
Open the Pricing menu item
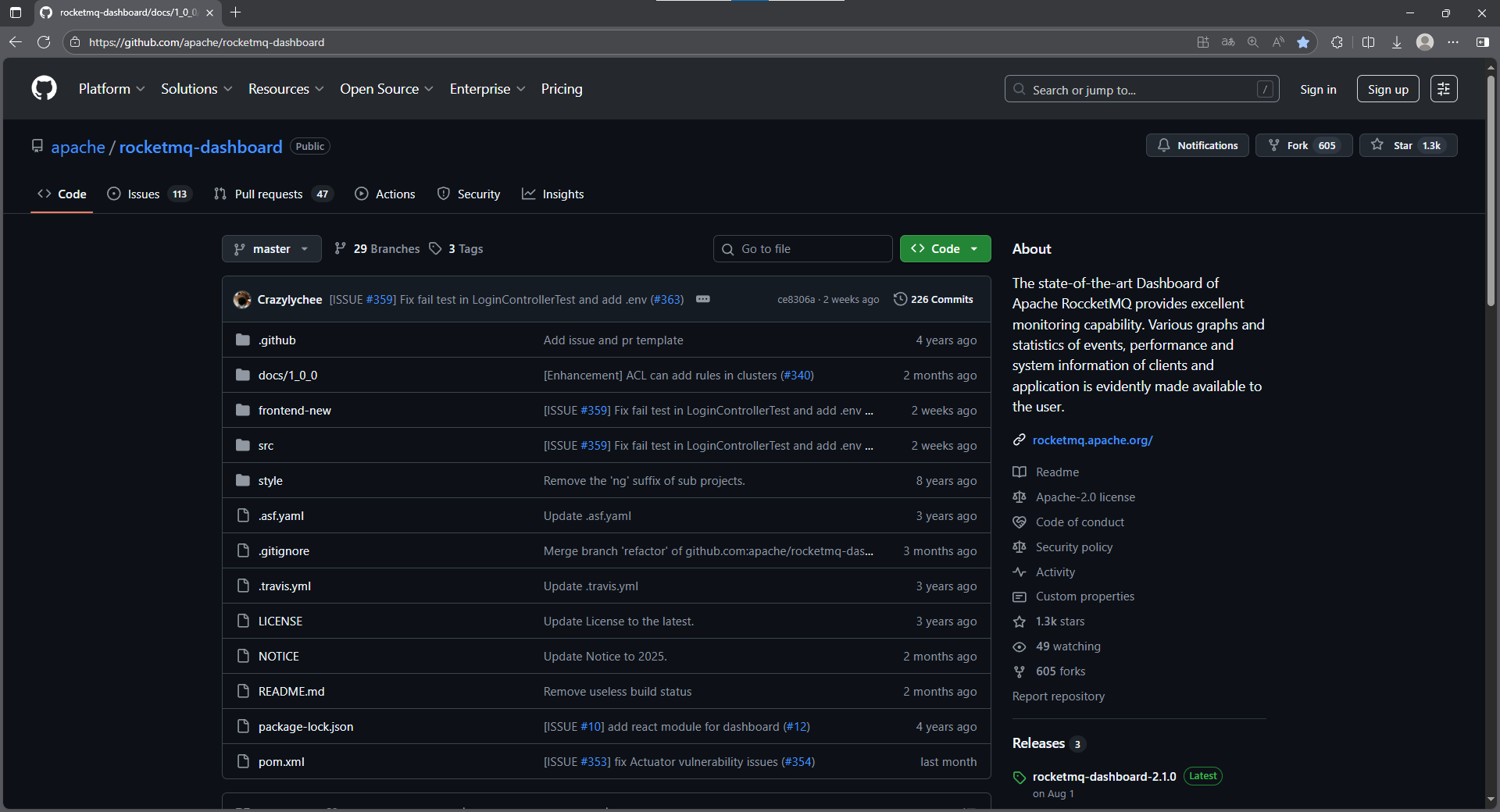click(x=561, y=89)
